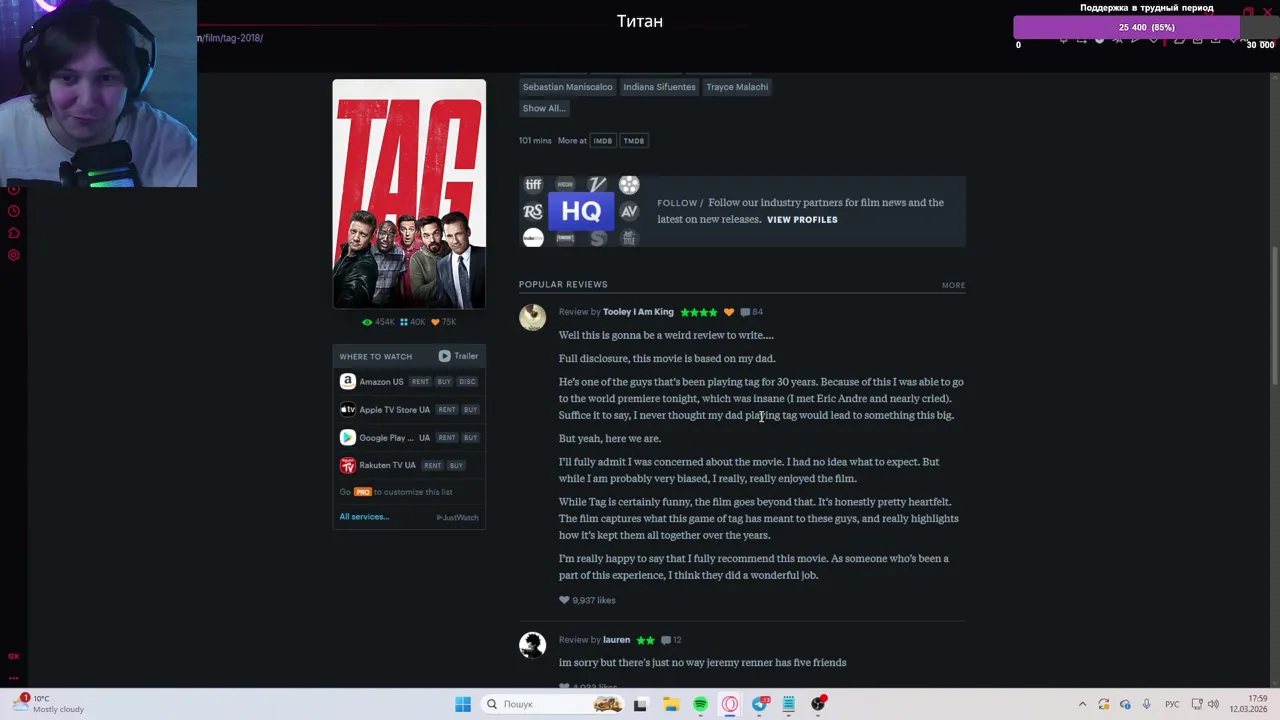Switch to Opera browser in taskbar

[x=730, y=704]
